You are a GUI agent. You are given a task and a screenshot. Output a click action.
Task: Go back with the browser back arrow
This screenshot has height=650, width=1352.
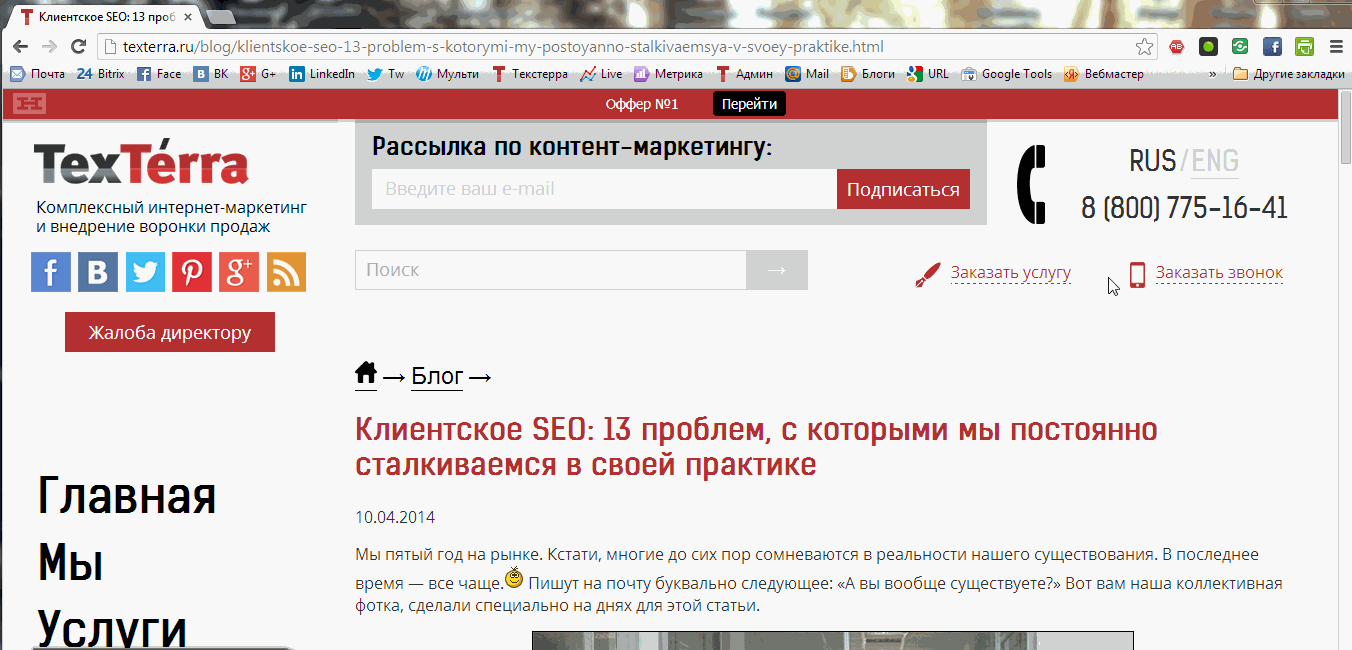coord(19,47)
